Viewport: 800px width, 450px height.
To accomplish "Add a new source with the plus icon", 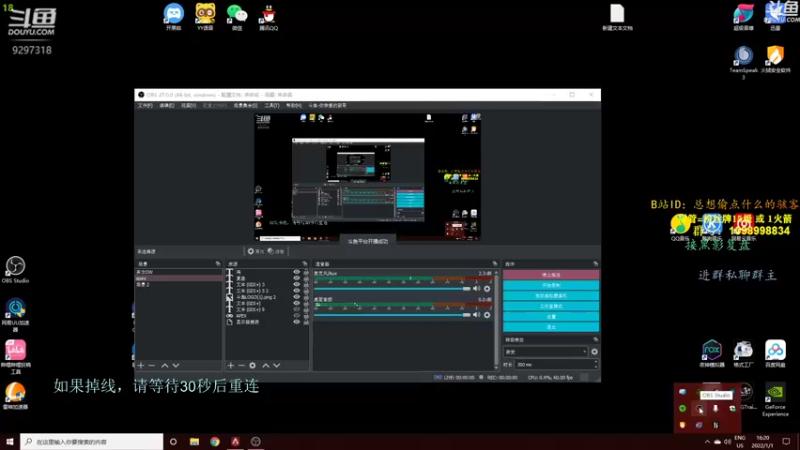I will pyautogui.click(x=231, y=365).
